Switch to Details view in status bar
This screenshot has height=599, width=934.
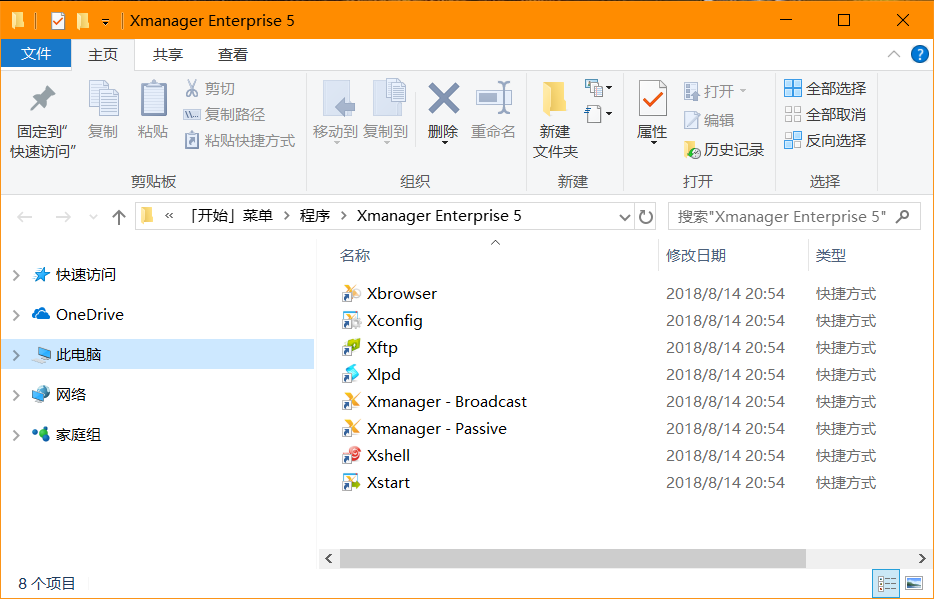887,584
